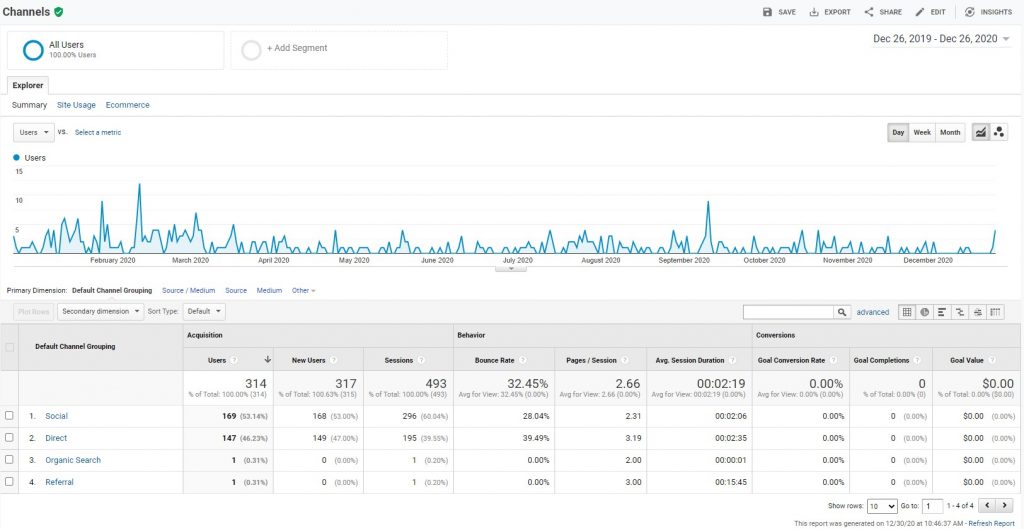Set chart granularity to Week

coord(922,132)
